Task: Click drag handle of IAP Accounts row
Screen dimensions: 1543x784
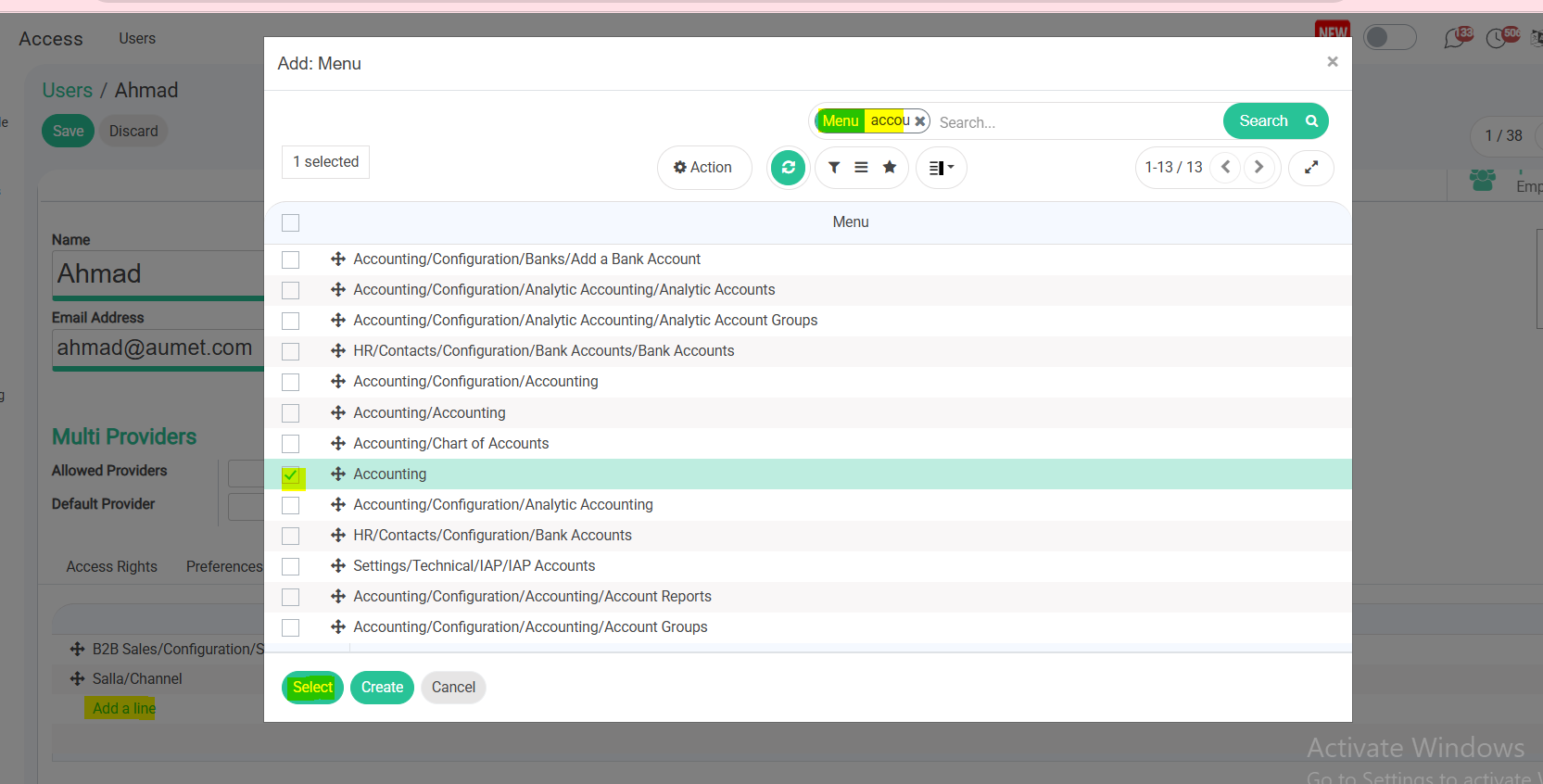Action: click(x=338, y=566)
